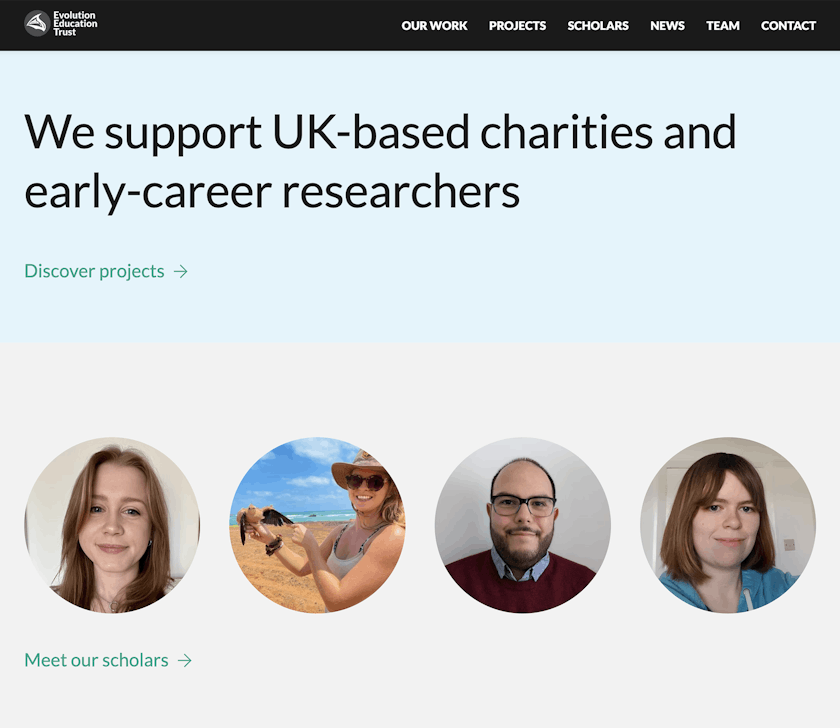Click the Evolution Education Trust wordmark text
Screen dimensions: 840x728
pyautogui.click(x=75, y=24)
